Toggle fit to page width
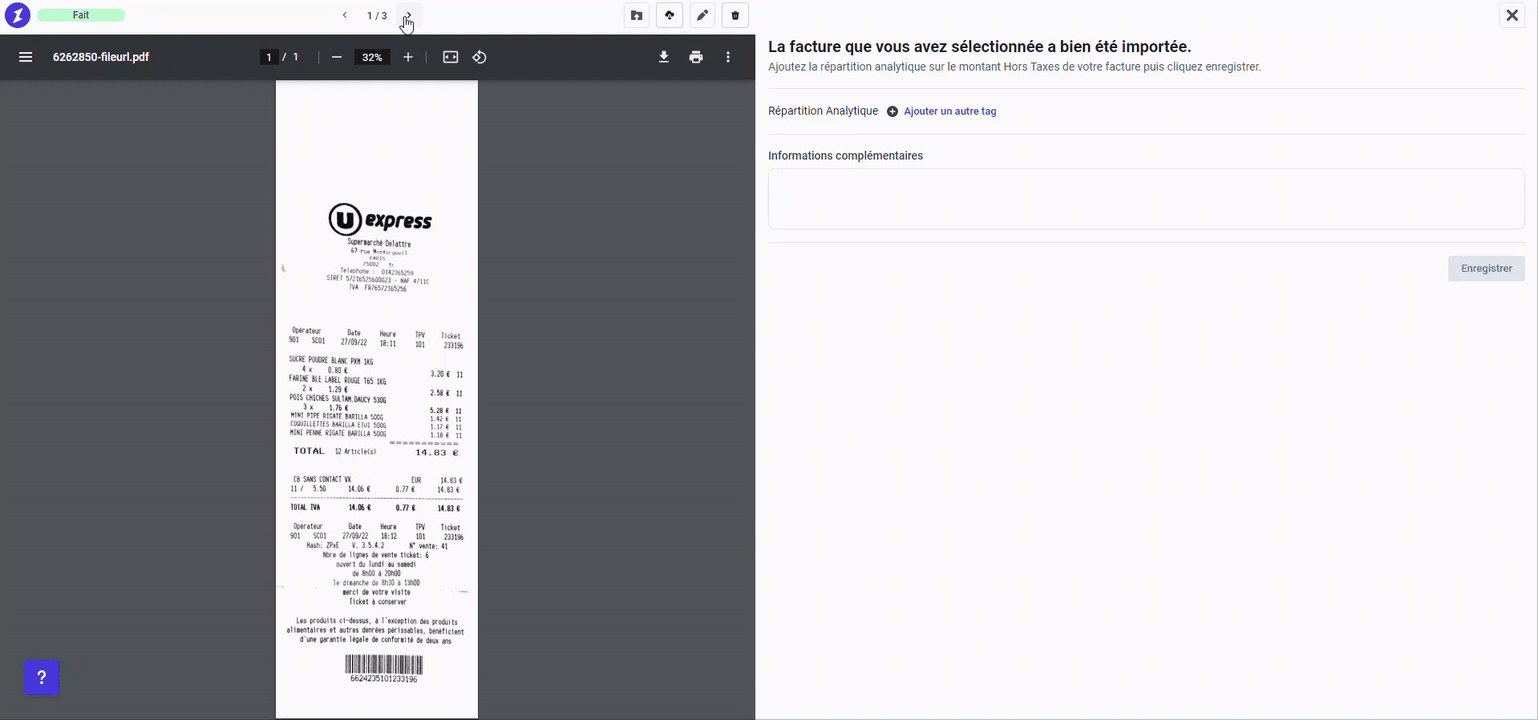Image resolution: width=1538 pixels, height=720 pixels. click(451, 57)
